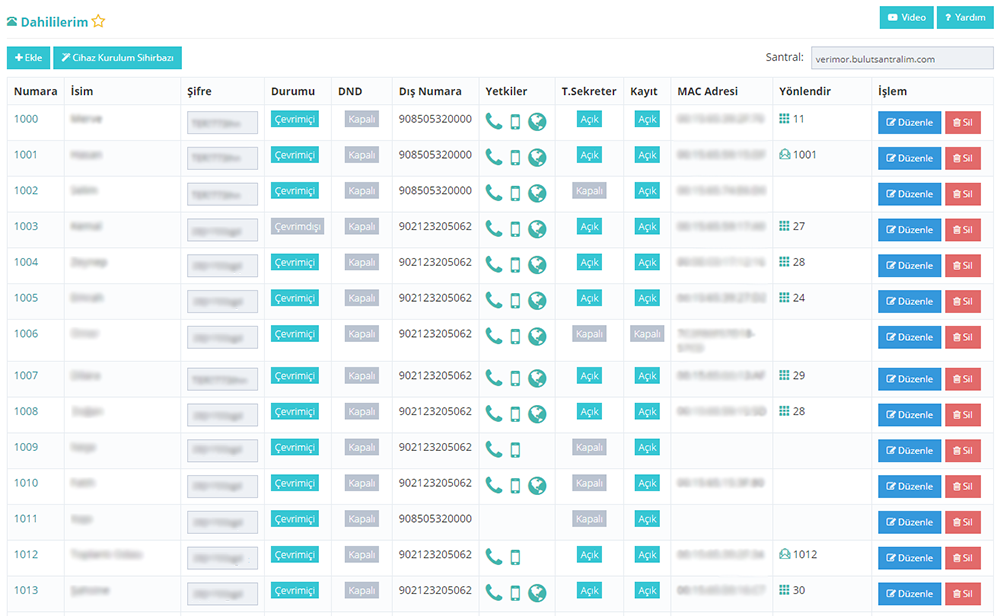Click the voicemail icon beside forward 1001
1000x616 pixels.
click(x=784, y=155)
